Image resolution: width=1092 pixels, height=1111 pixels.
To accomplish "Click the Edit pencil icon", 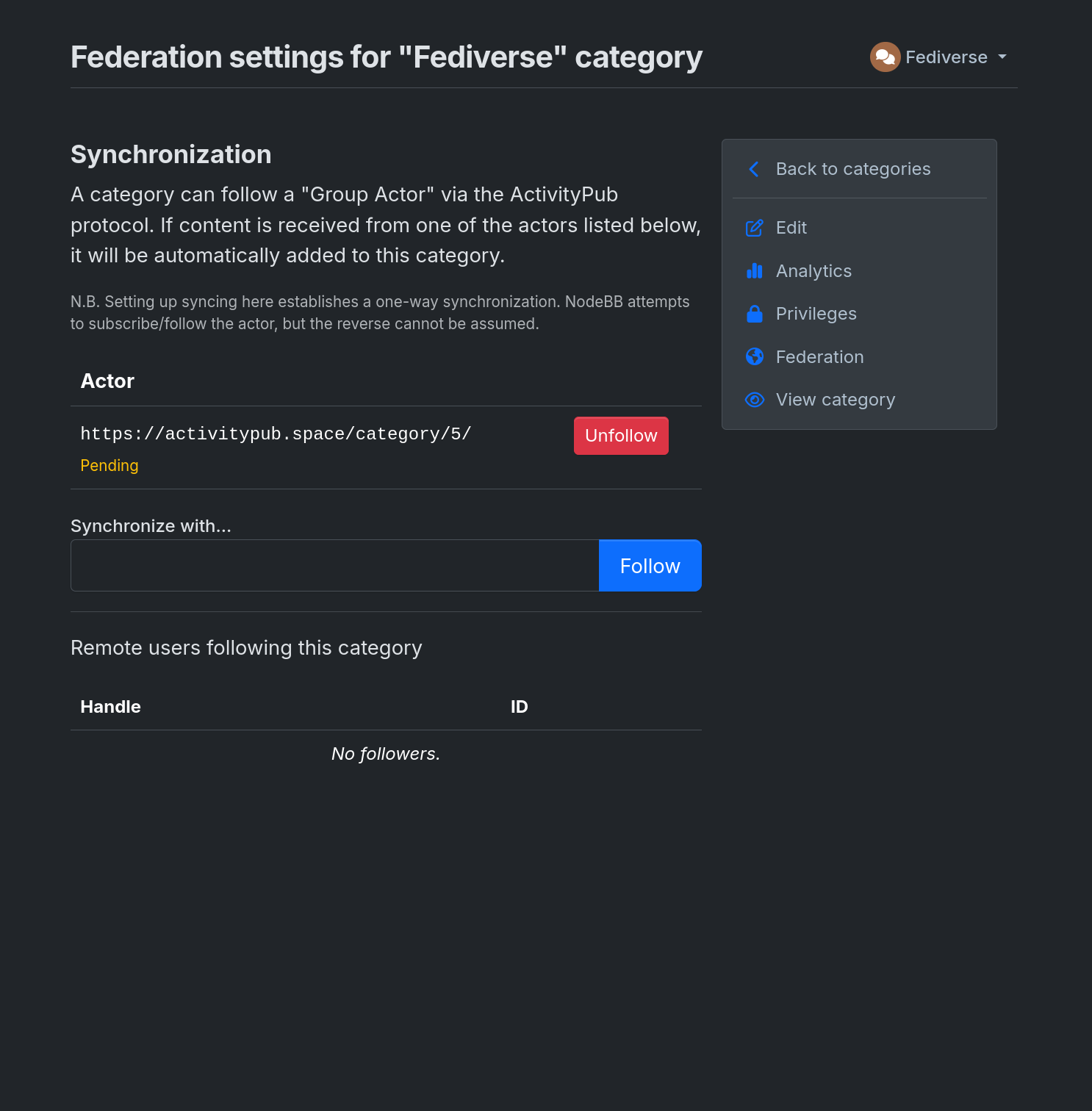I will 755,228.
